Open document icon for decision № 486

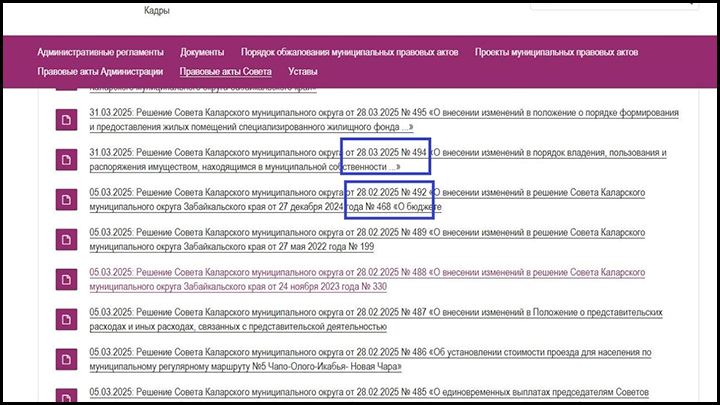tap(66, 360)
